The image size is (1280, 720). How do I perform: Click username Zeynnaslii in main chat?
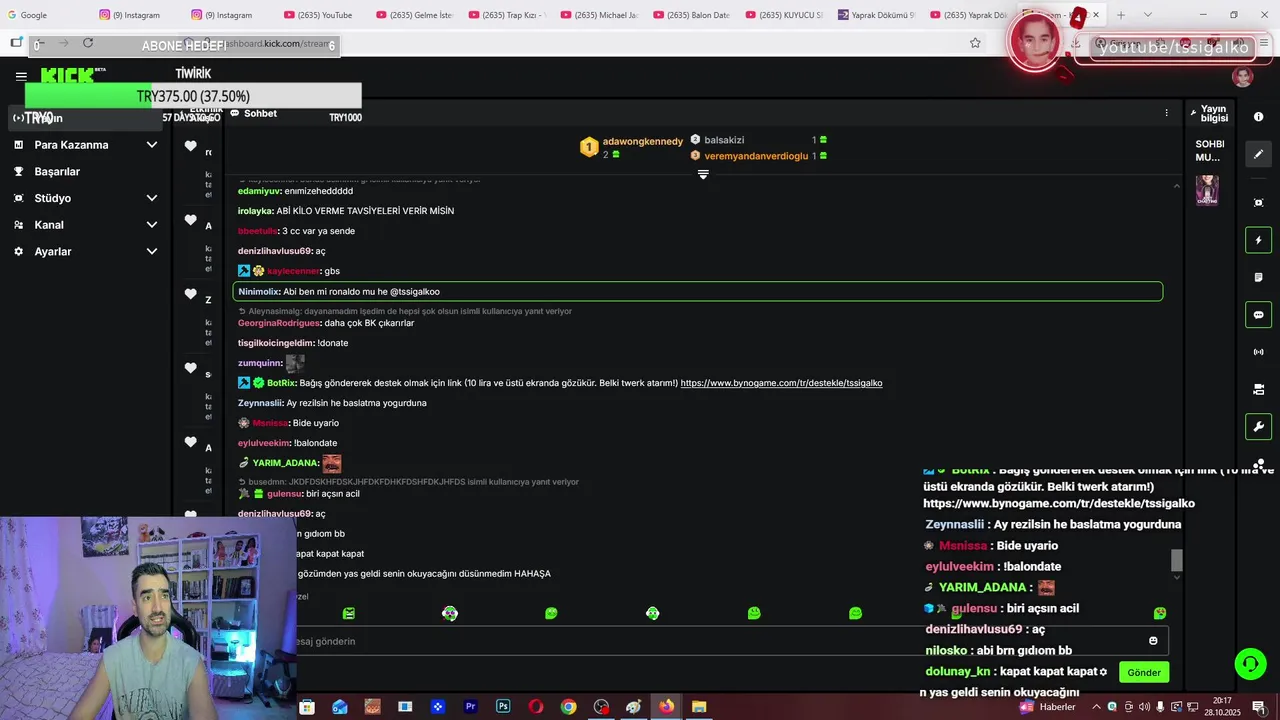[x=260, y=403]
